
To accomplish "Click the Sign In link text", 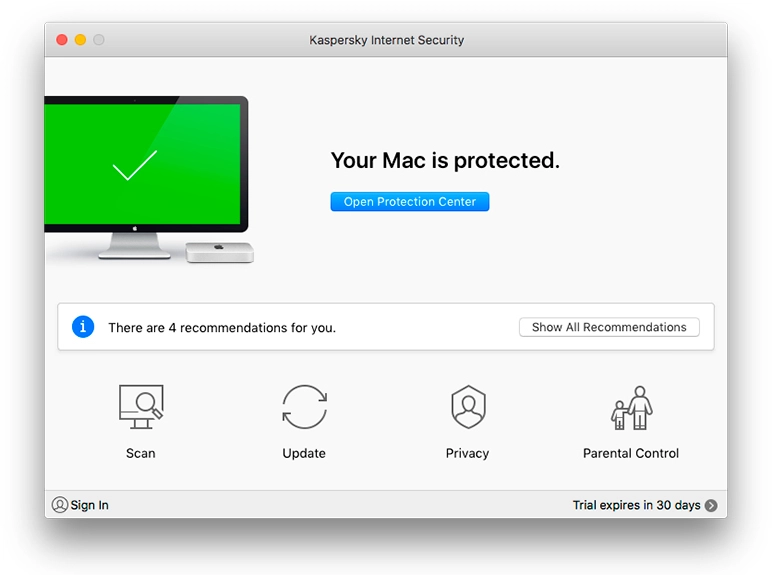I will [90, 505].
